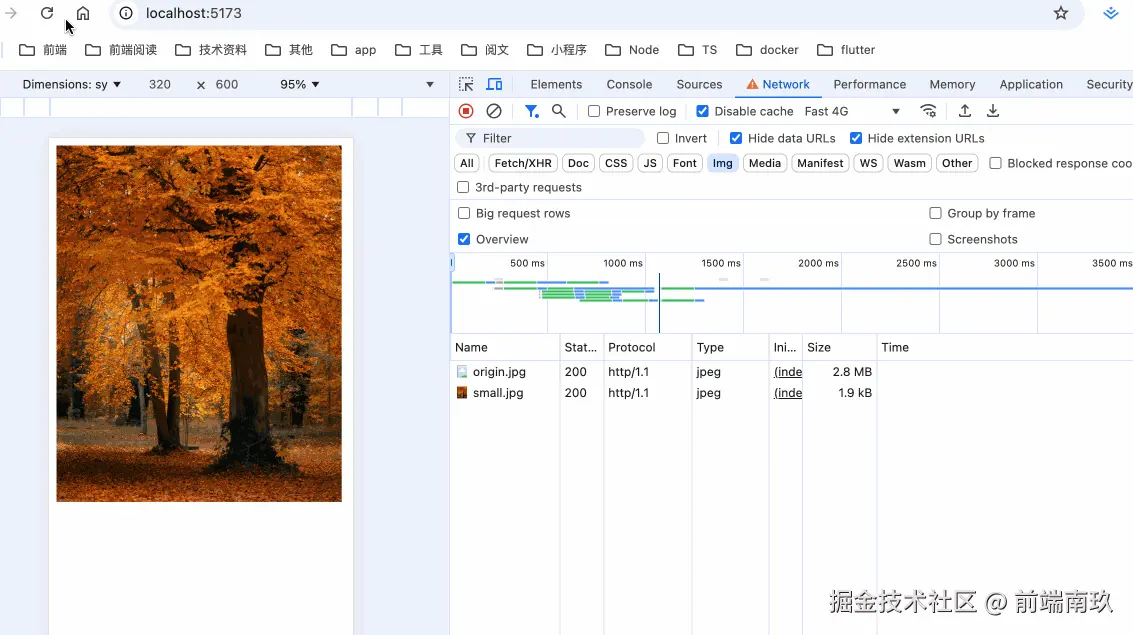Viewport: 1133px width, 635px height.
Task: Export HAR file with download arrow icon
Action: coord(993,111)
